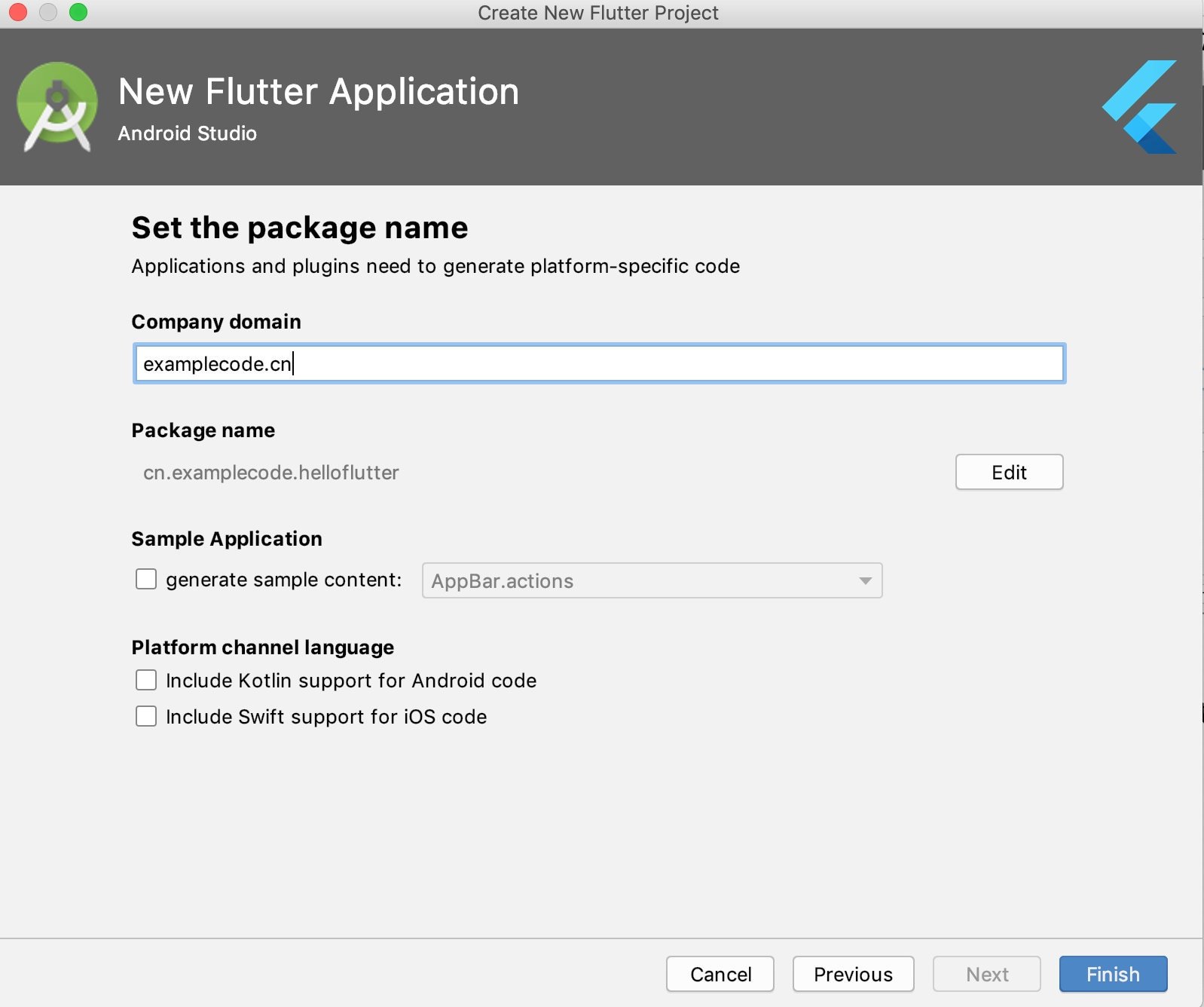Click the cn.examplecode.helloflutter package name text
1204x1007 pixels.
coord(270,473)
